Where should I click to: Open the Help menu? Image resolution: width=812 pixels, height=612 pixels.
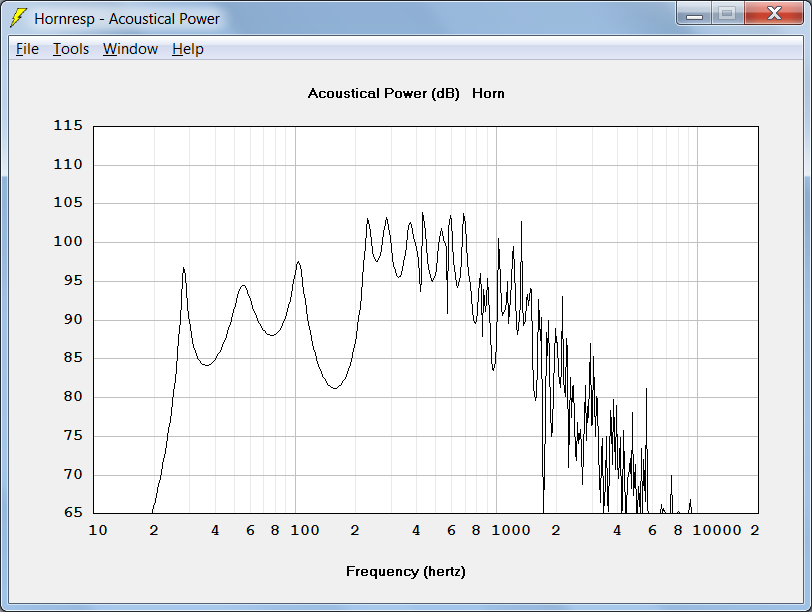(x=187, y=49)
